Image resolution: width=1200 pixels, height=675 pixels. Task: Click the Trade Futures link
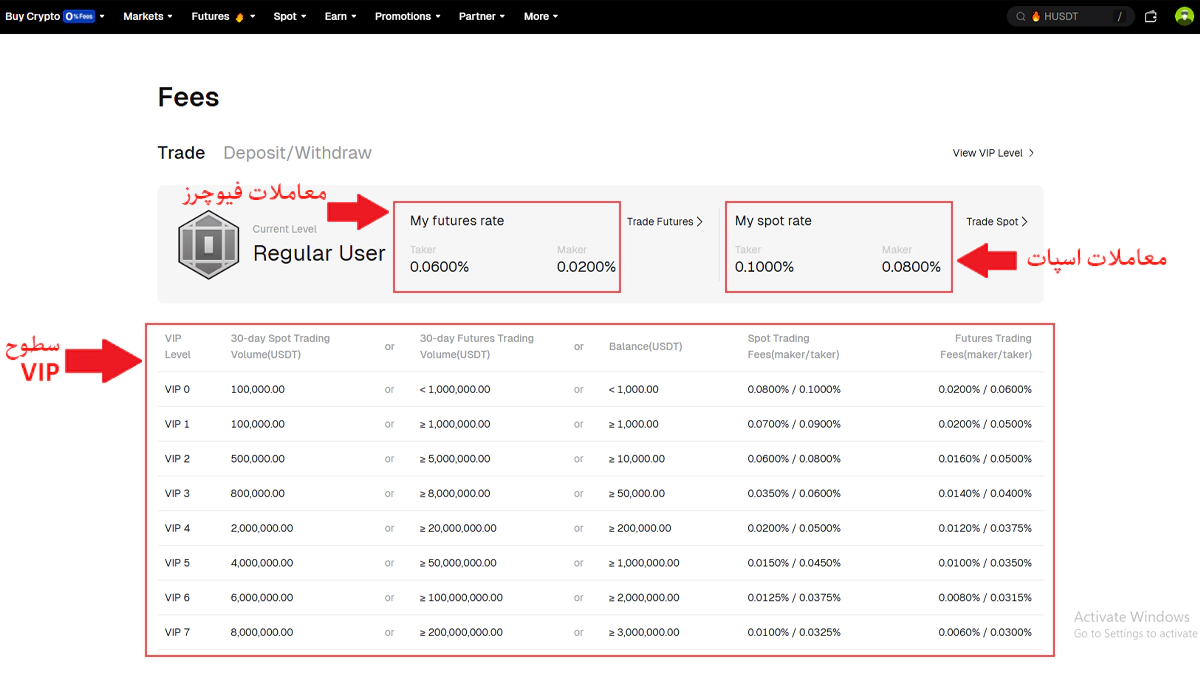(x=660, y=222)
